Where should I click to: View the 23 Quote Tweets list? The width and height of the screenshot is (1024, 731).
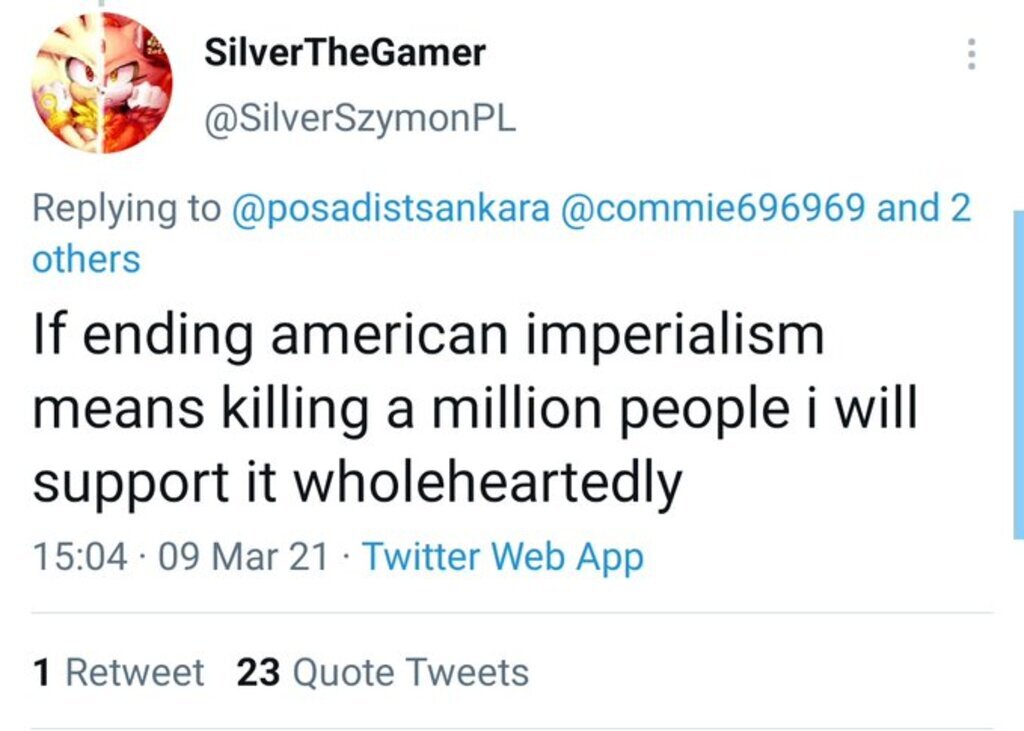[x=382, y=672]
